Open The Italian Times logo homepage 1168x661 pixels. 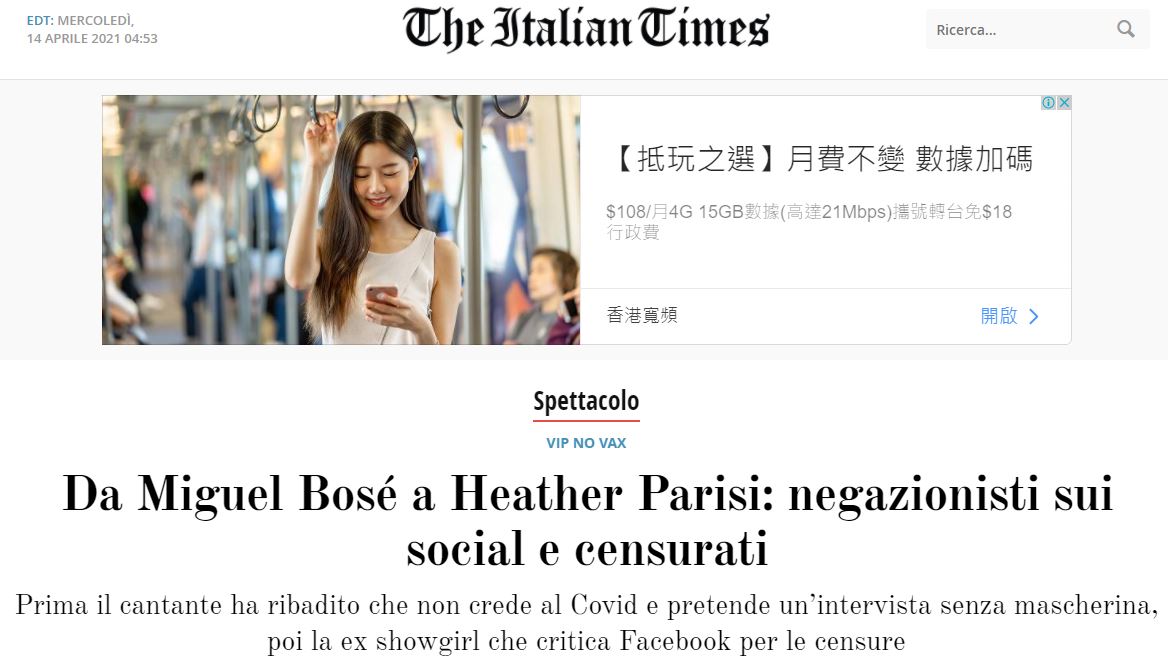click(585, 29)
